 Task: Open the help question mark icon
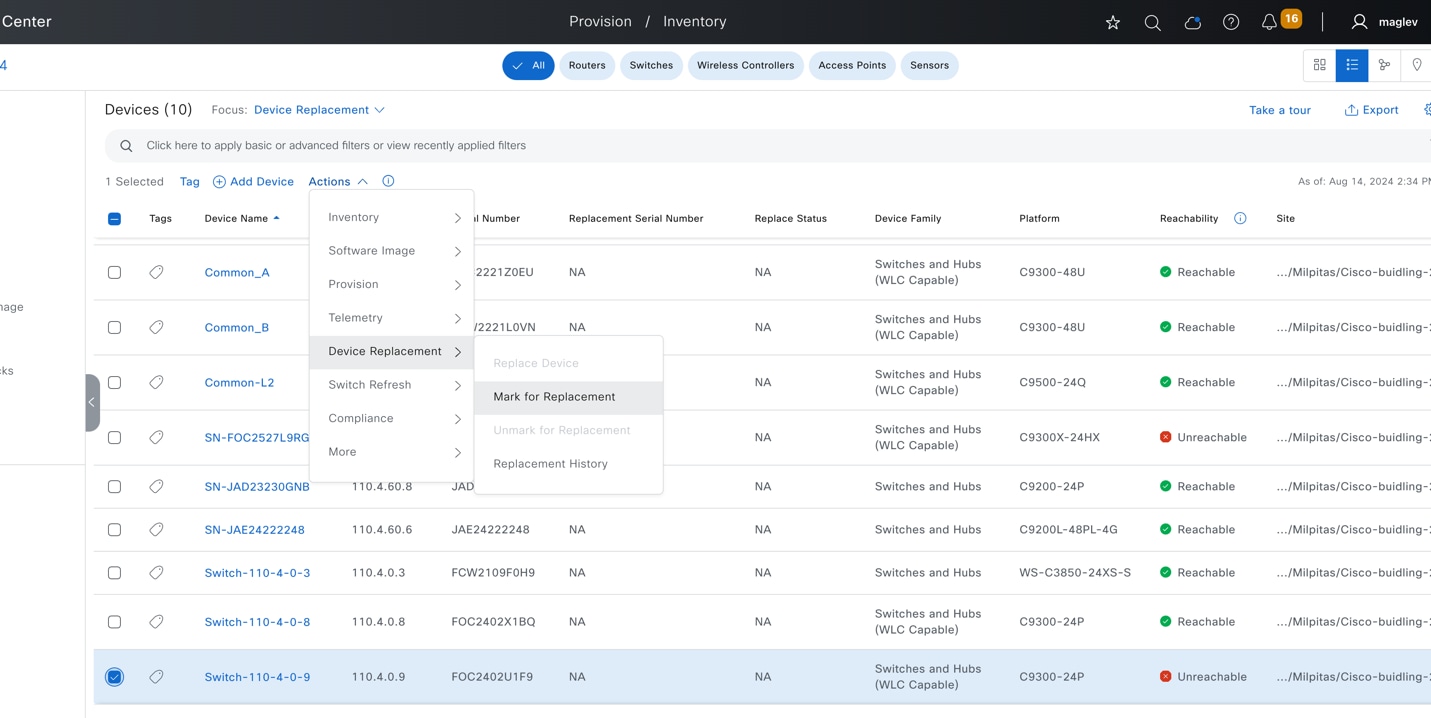[x=1231, y=22]
